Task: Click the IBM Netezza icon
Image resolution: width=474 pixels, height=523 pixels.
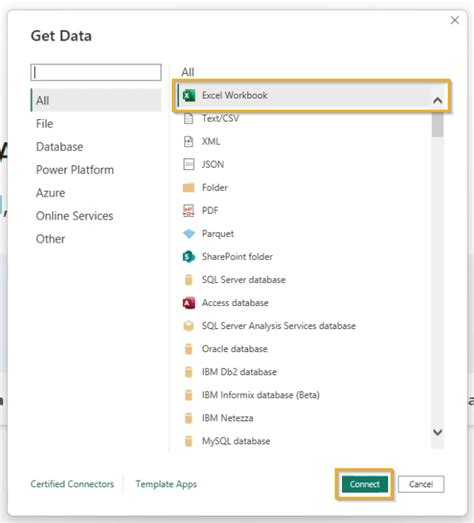Action: coord(188,418)
